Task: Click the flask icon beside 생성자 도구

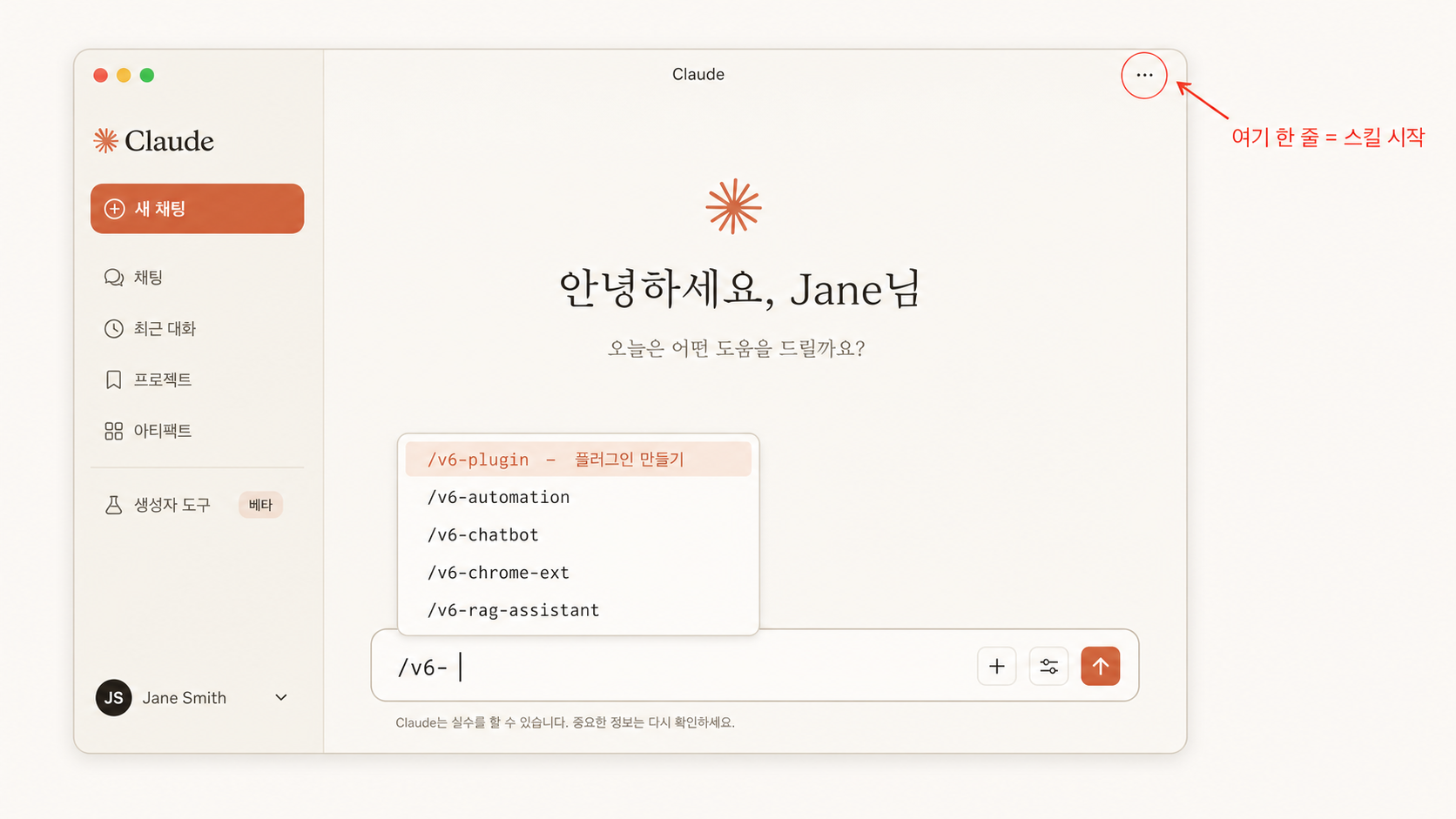Action: pyautogui.click(x=114, y=505)
